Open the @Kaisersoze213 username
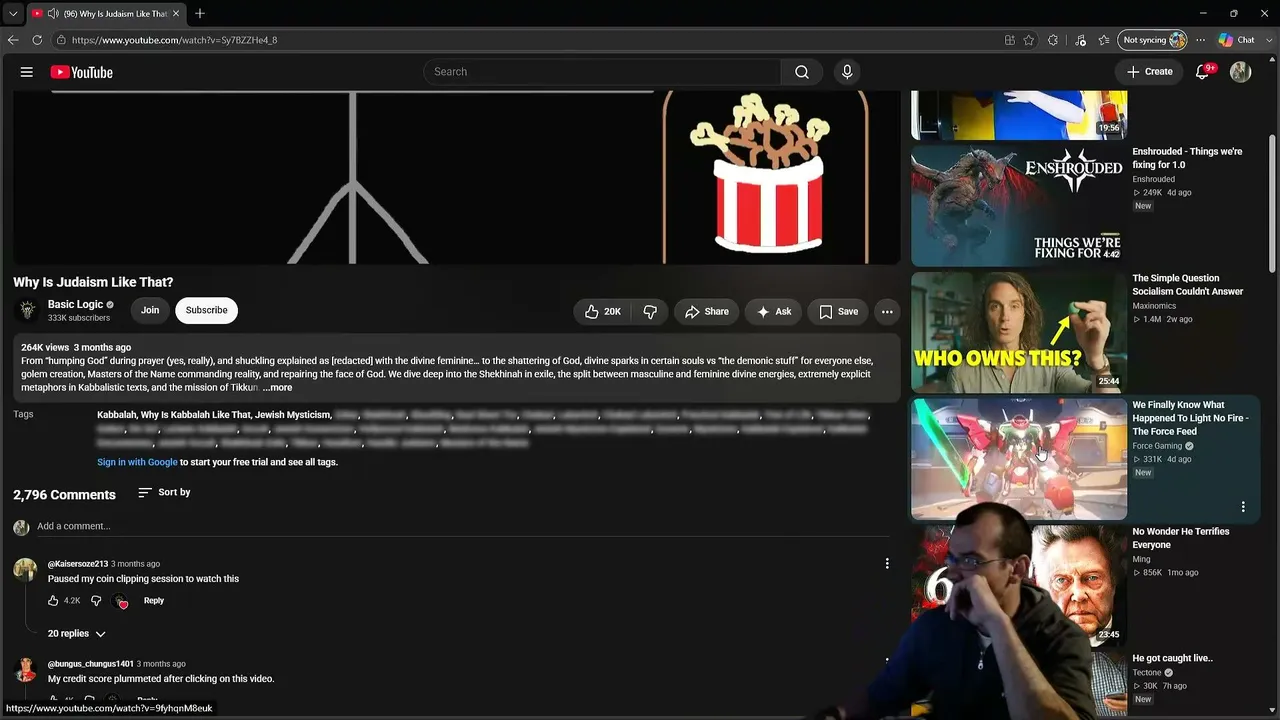Image resolution: width=1280 pixels, height=720 pixels. [77, 564]
